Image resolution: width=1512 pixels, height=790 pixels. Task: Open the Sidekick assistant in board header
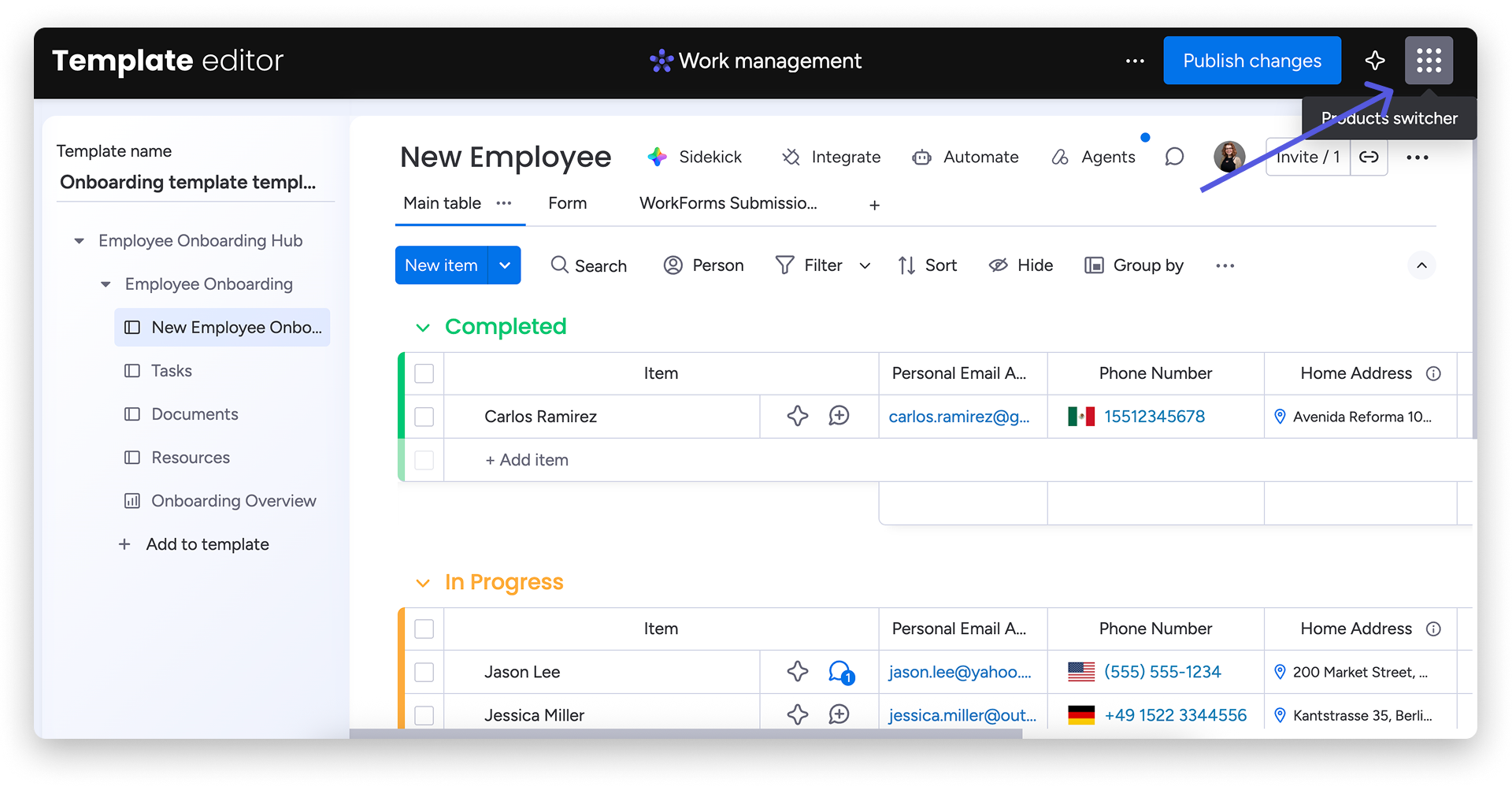pos(695,158)
